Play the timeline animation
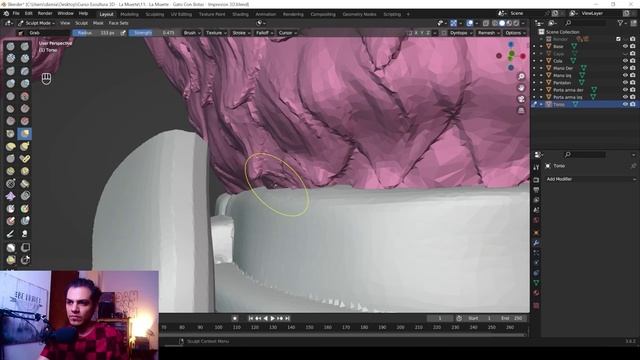The height and width of the screenshot is (360, 640). (x=273, y=318)
